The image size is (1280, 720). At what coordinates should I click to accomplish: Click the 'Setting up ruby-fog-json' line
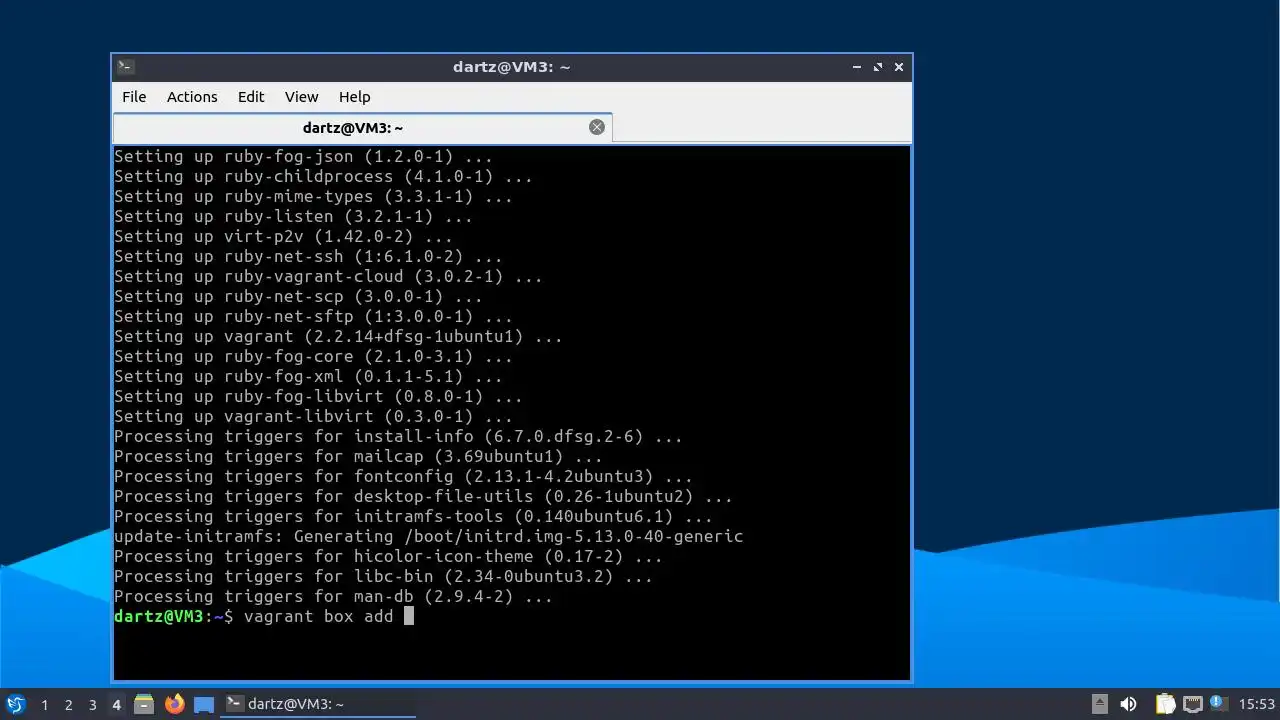click(x=303, y=156)
